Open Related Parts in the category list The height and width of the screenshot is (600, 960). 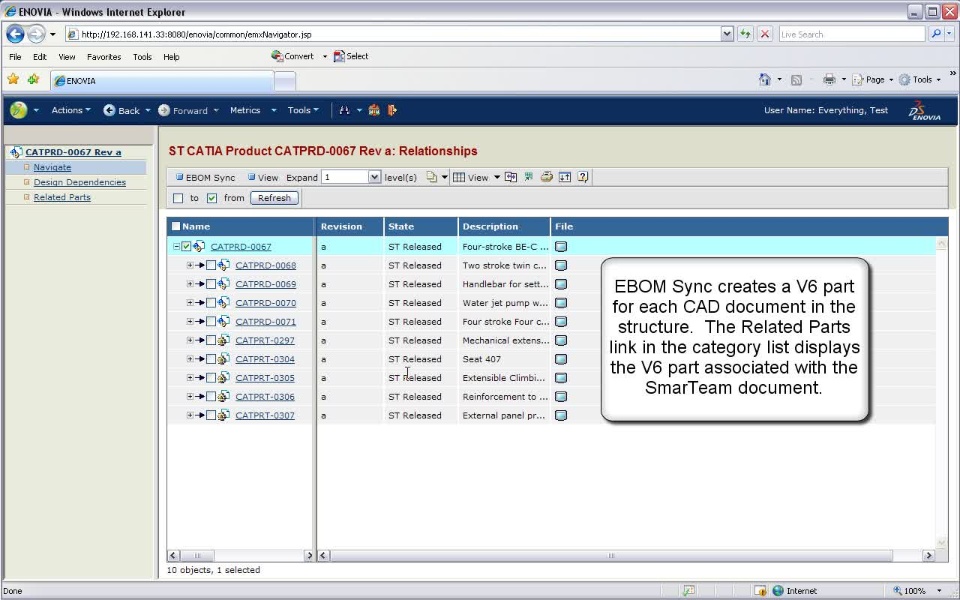[62, 197]
